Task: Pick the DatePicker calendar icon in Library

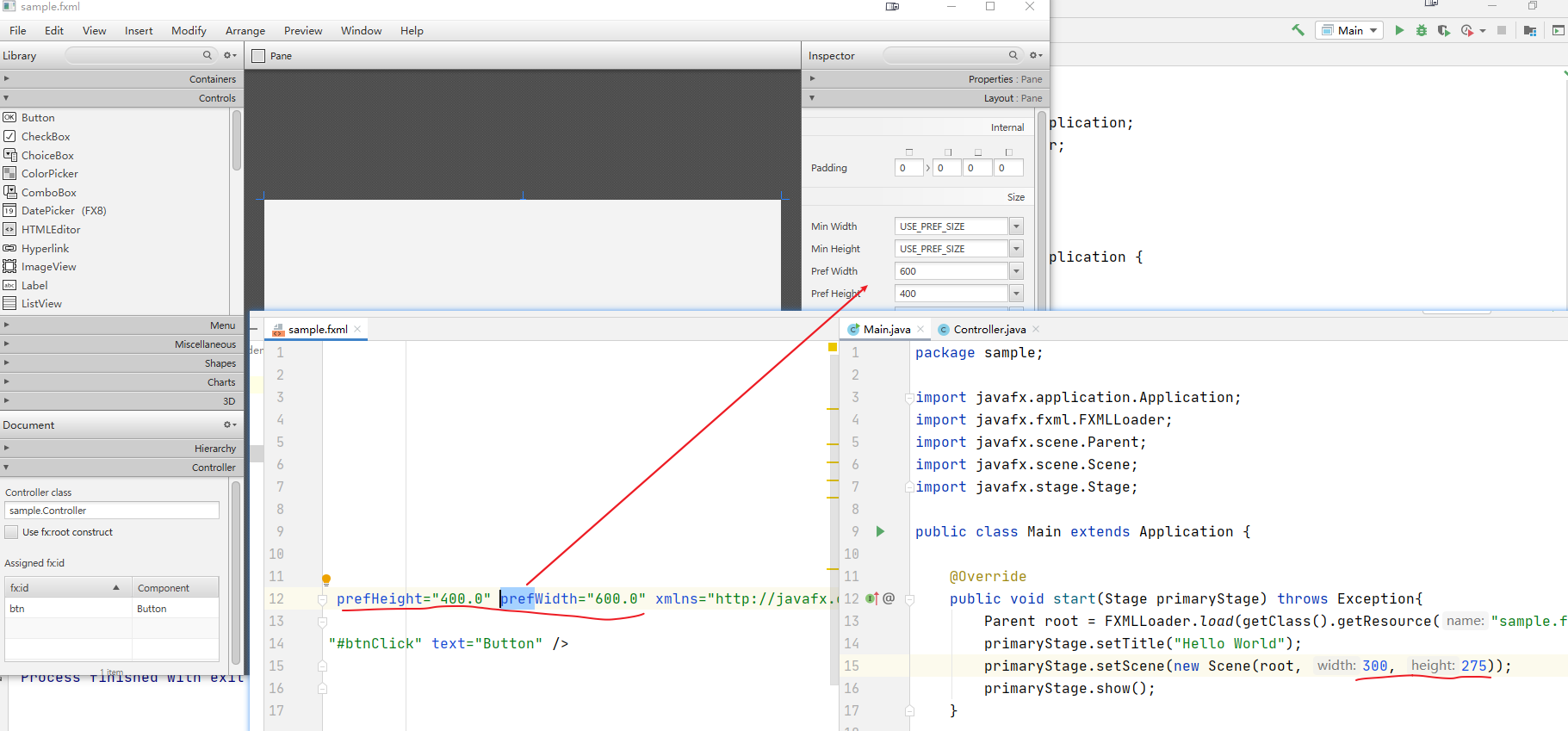Action: click(x=10, y=211)
